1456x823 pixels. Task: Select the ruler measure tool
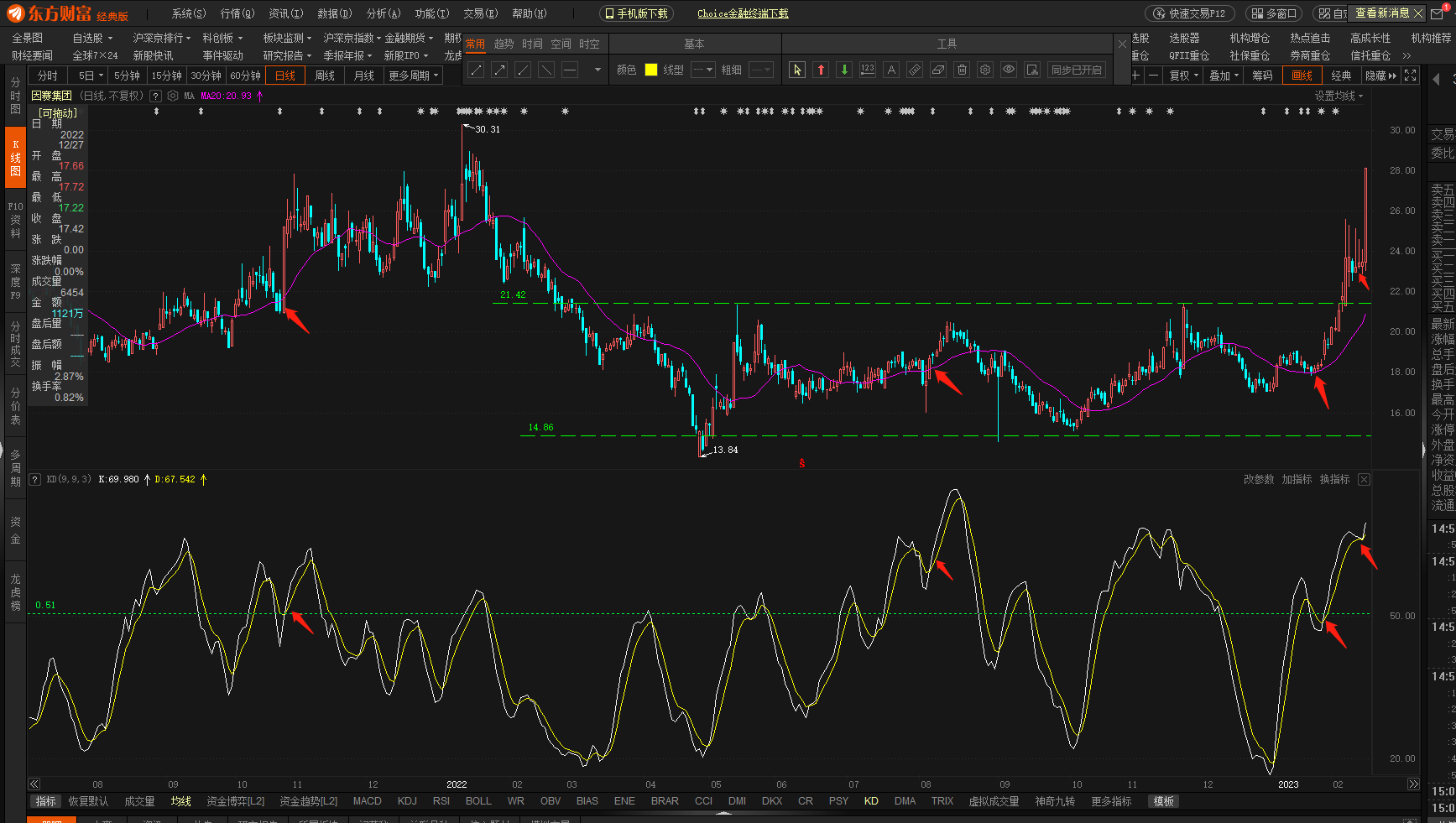[x=915, y=70]
